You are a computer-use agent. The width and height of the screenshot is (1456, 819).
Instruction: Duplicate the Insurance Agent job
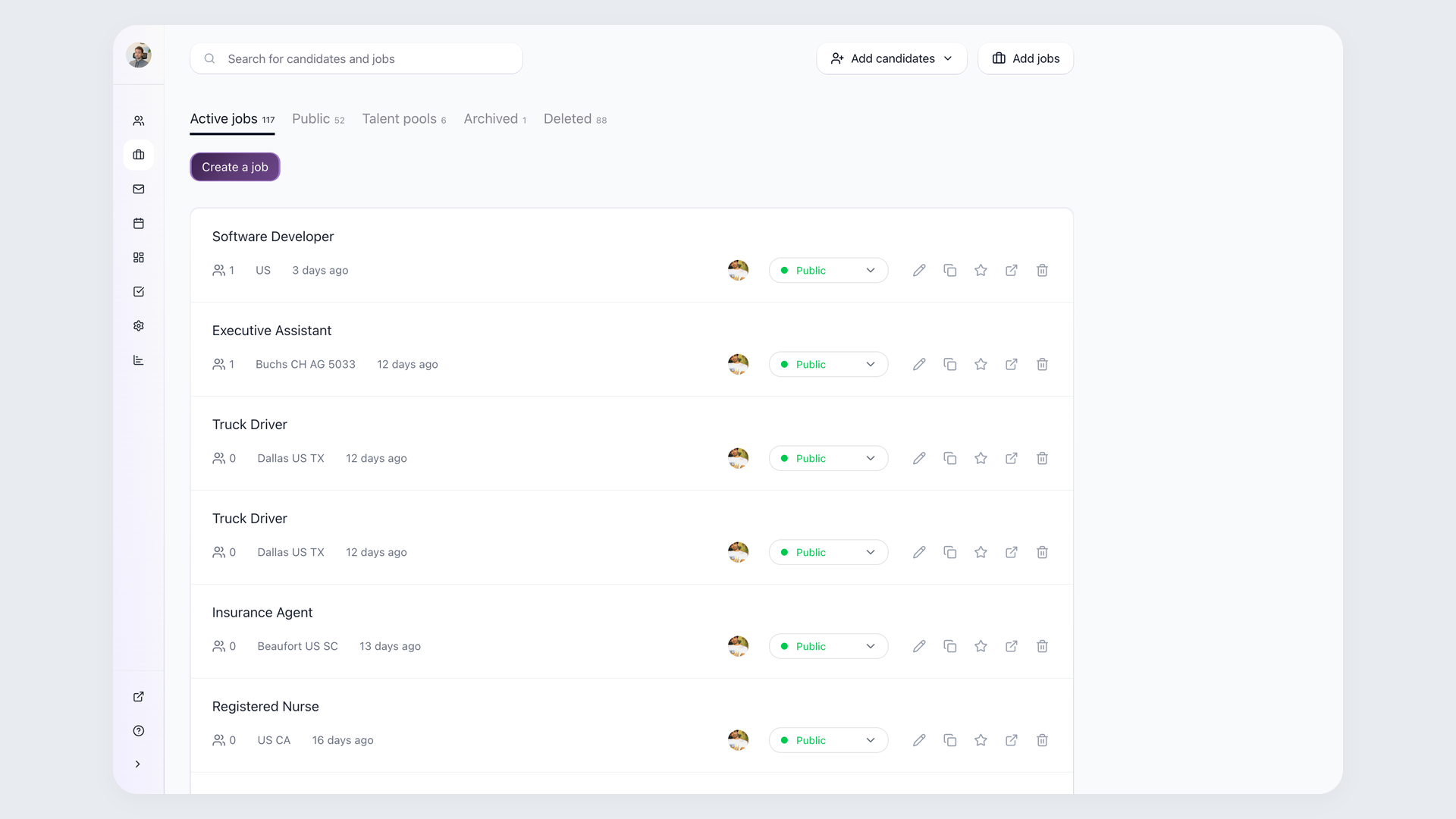point(949,646)
